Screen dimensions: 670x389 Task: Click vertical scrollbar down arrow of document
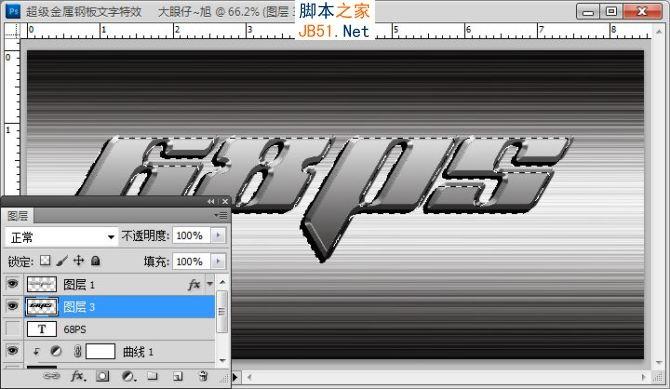tap(659, 363)
